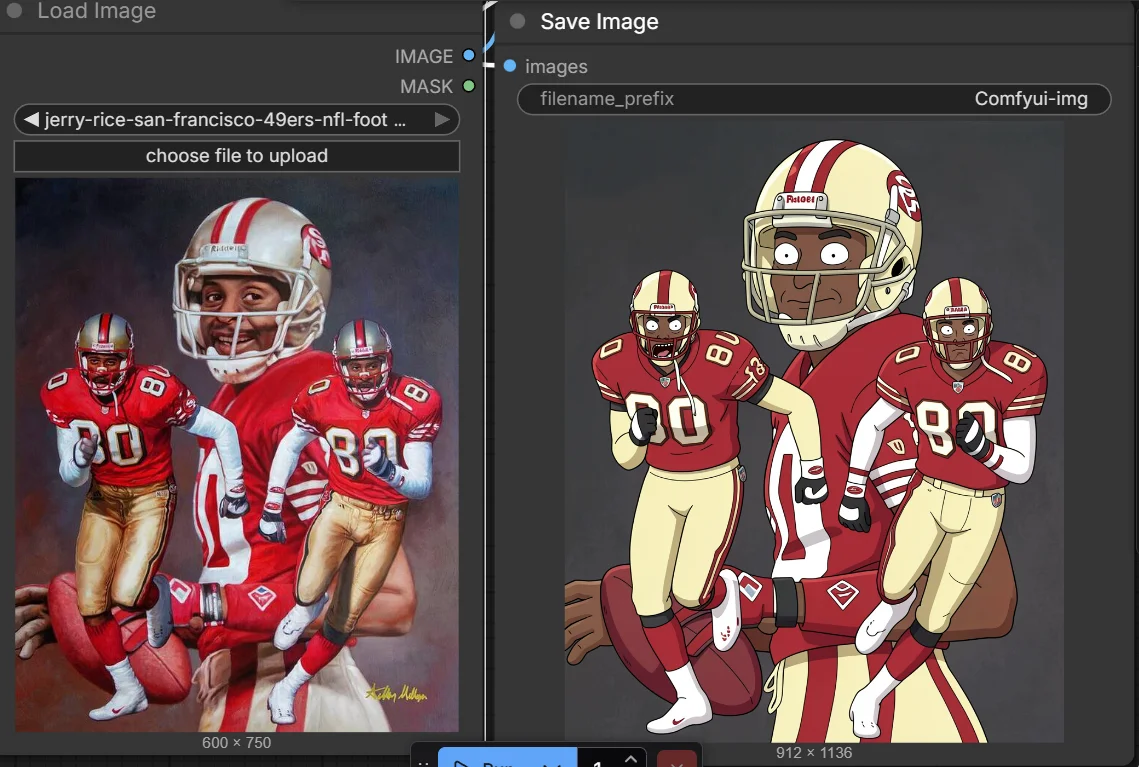Open the jerry-rice image file selector
The width and height of the screenshot is (1139, 767).
click(x=237, y=119)
